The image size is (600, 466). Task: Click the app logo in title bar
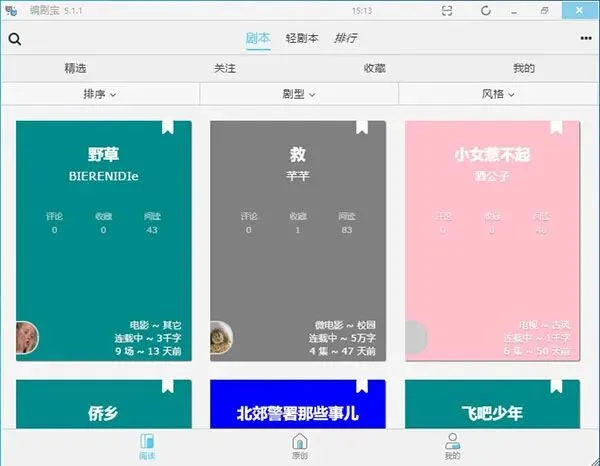click(11, 11)
